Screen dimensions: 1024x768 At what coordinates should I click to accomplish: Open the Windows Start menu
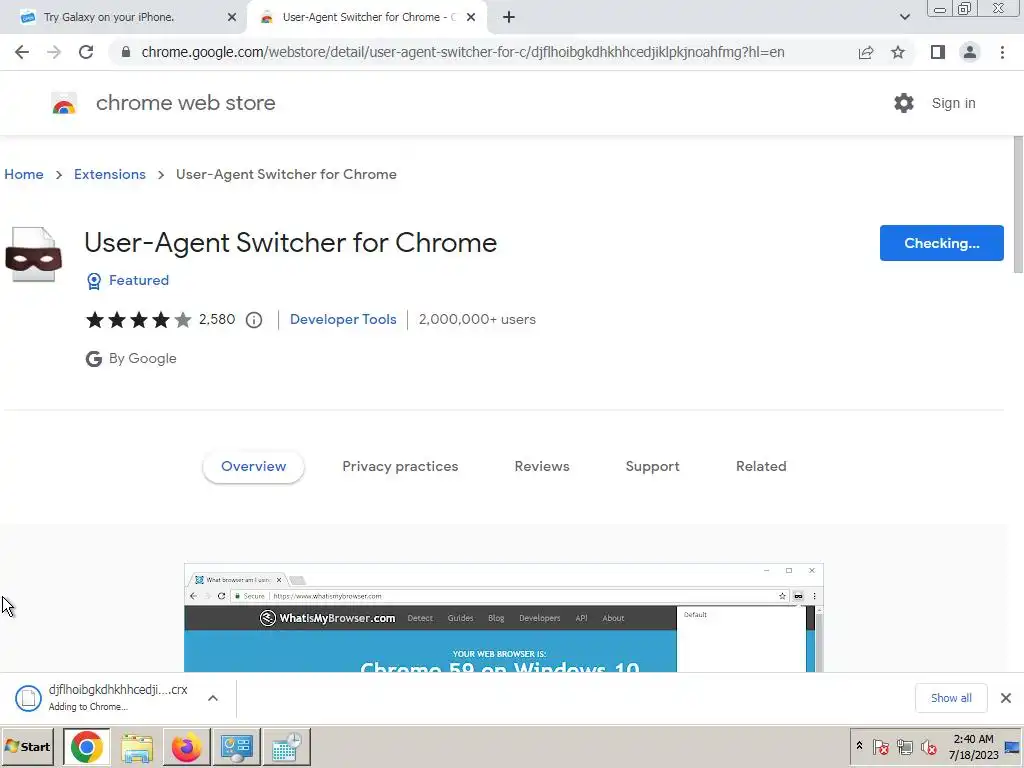pyautogui.click(x=27, y=746)
